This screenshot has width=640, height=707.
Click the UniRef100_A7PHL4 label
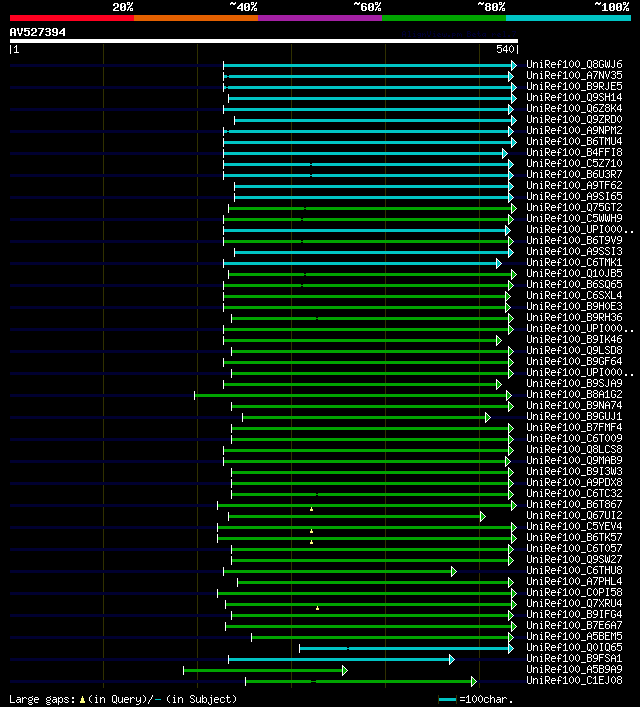tap(574, 581)
